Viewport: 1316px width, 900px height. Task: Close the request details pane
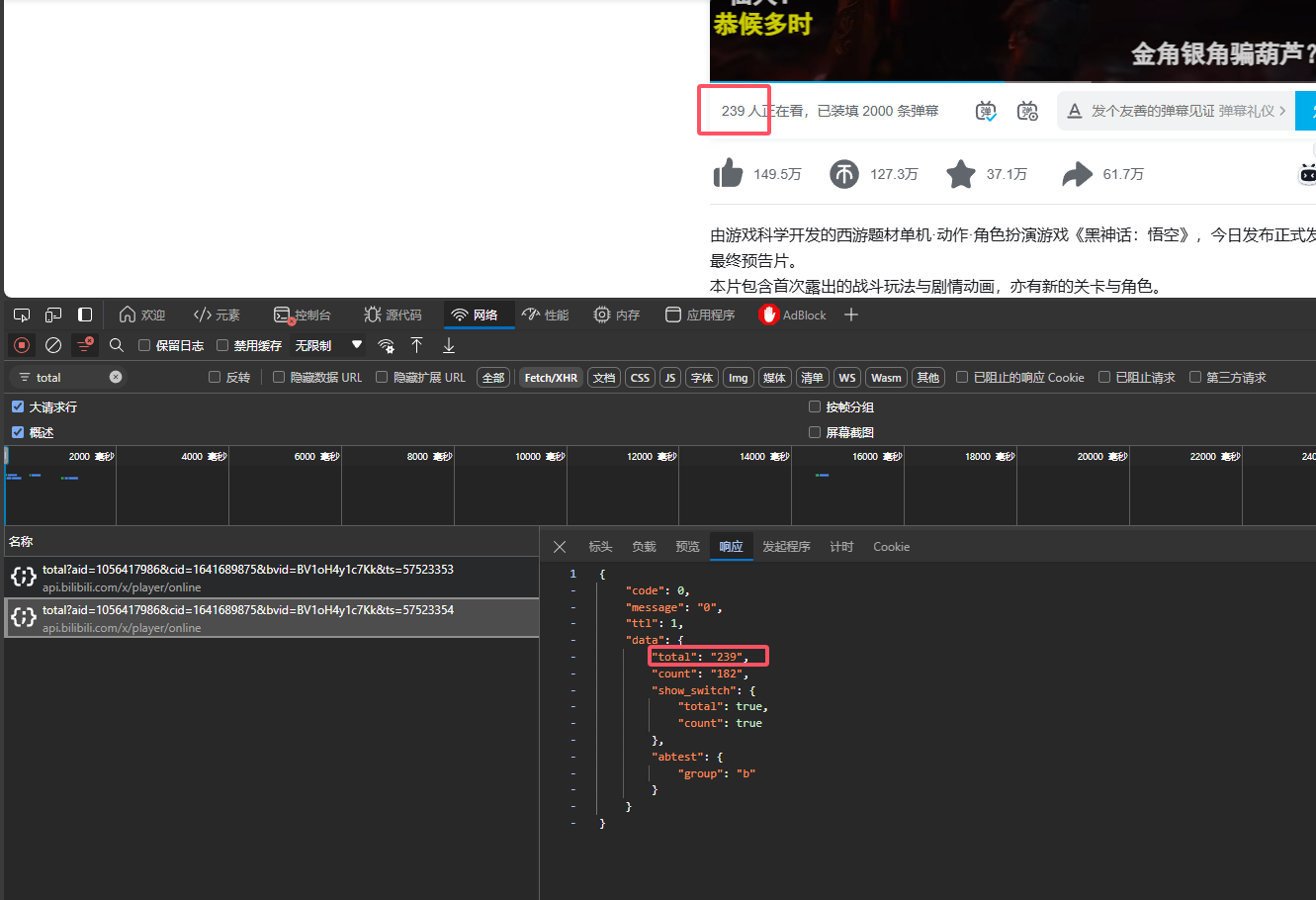[x=560, y=547]
